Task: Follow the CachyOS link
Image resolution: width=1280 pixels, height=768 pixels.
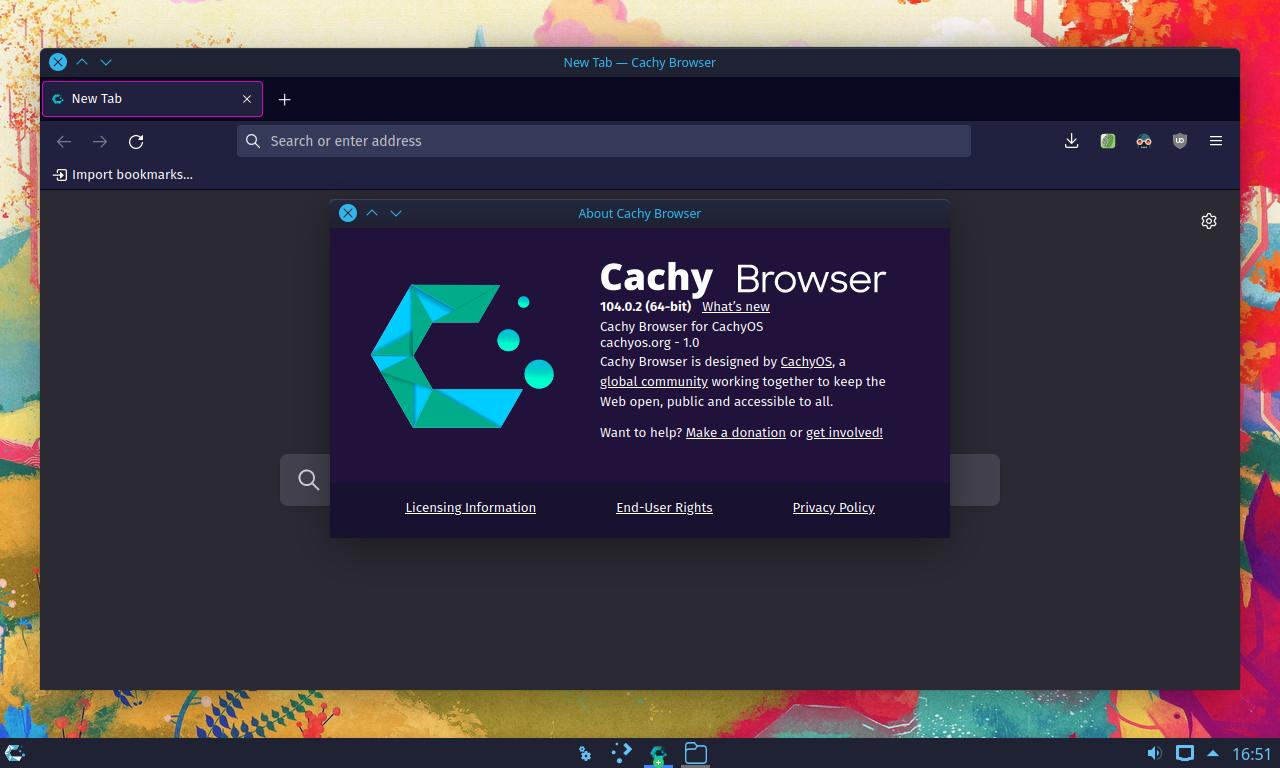Action: (806, 362)
